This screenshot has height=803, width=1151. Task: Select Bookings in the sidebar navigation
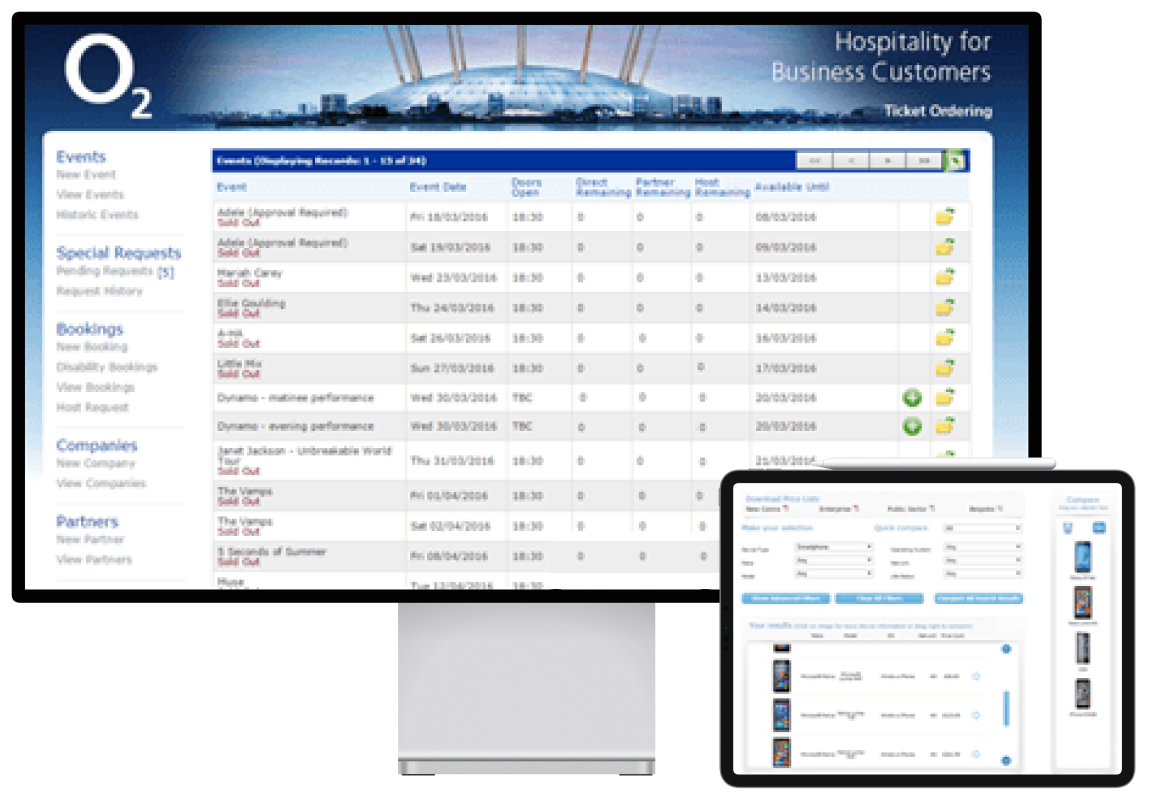coord(88,329)
